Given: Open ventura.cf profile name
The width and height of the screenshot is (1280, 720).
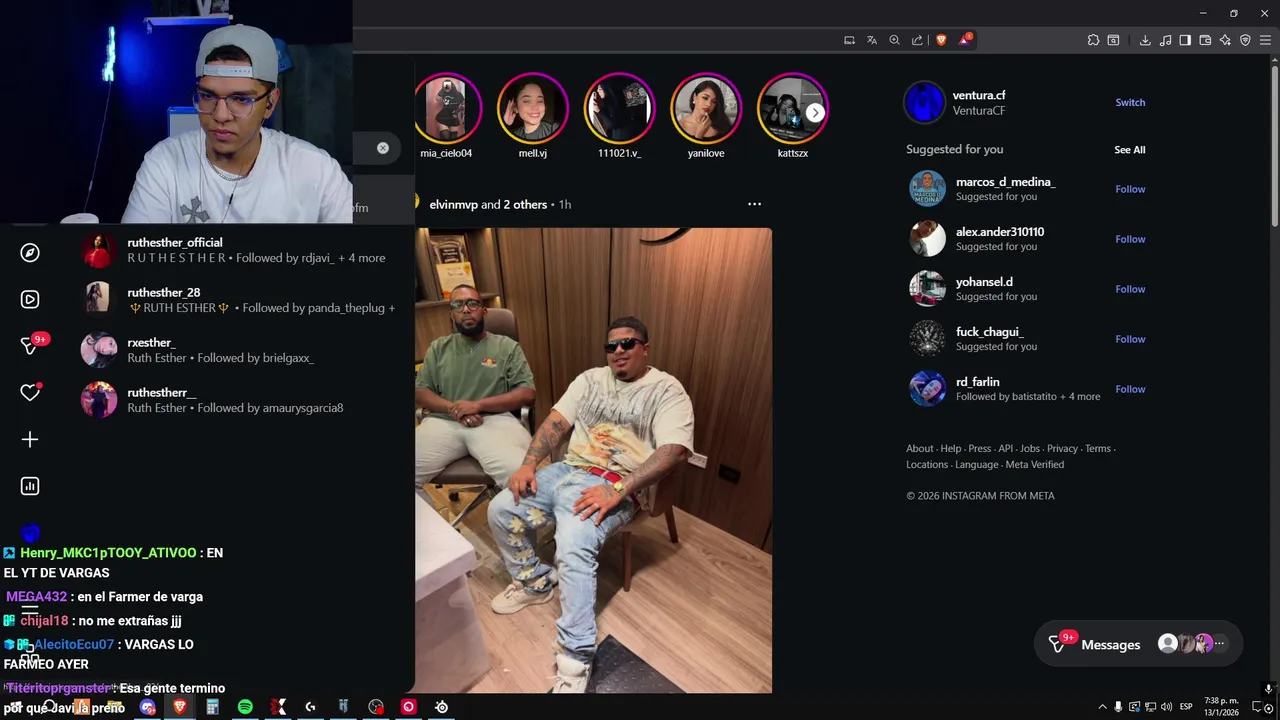Looking at the screenshot, I should coord(979,95).
